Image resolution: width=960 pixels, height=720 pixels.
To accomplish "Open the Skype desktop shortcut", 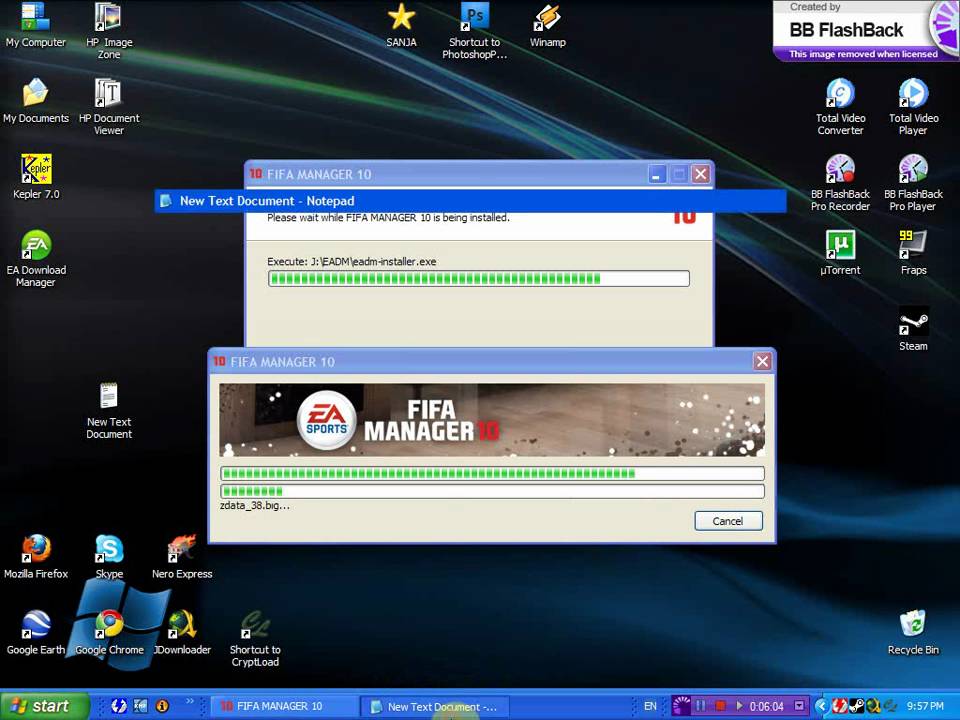I will [109, 550].
